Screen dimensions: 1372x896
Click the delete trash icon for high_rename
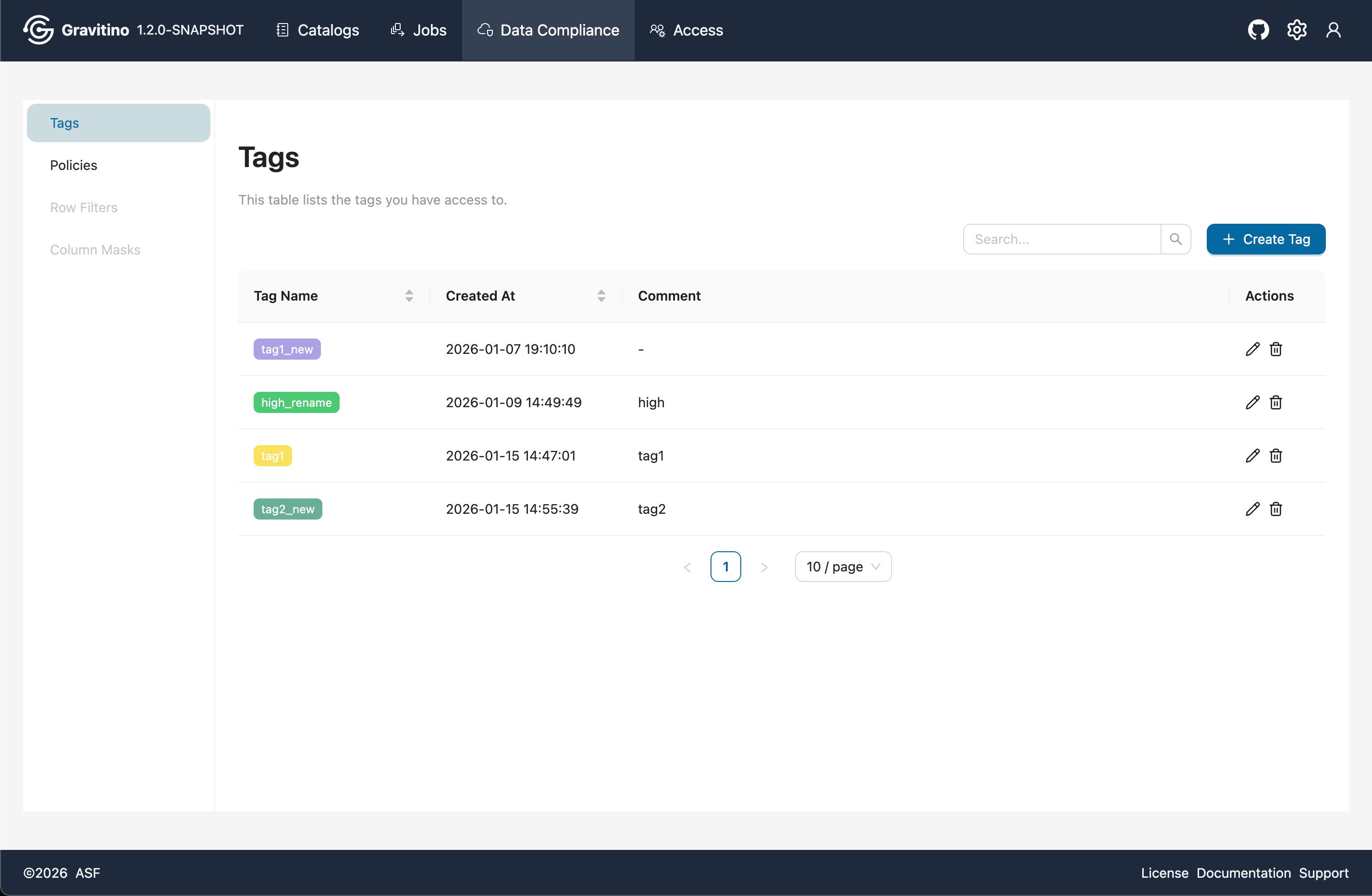1276,402
